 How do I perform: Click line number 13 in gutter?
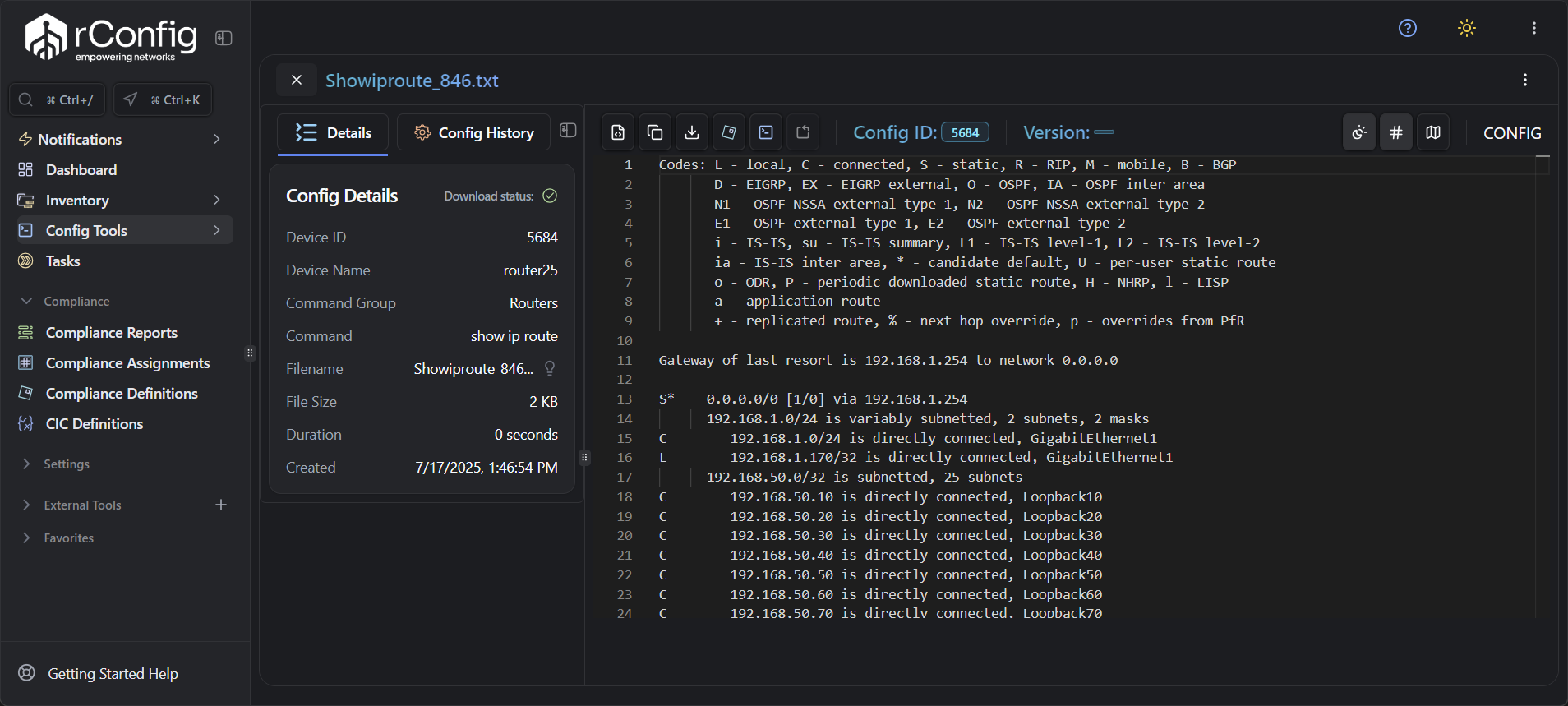625,399
